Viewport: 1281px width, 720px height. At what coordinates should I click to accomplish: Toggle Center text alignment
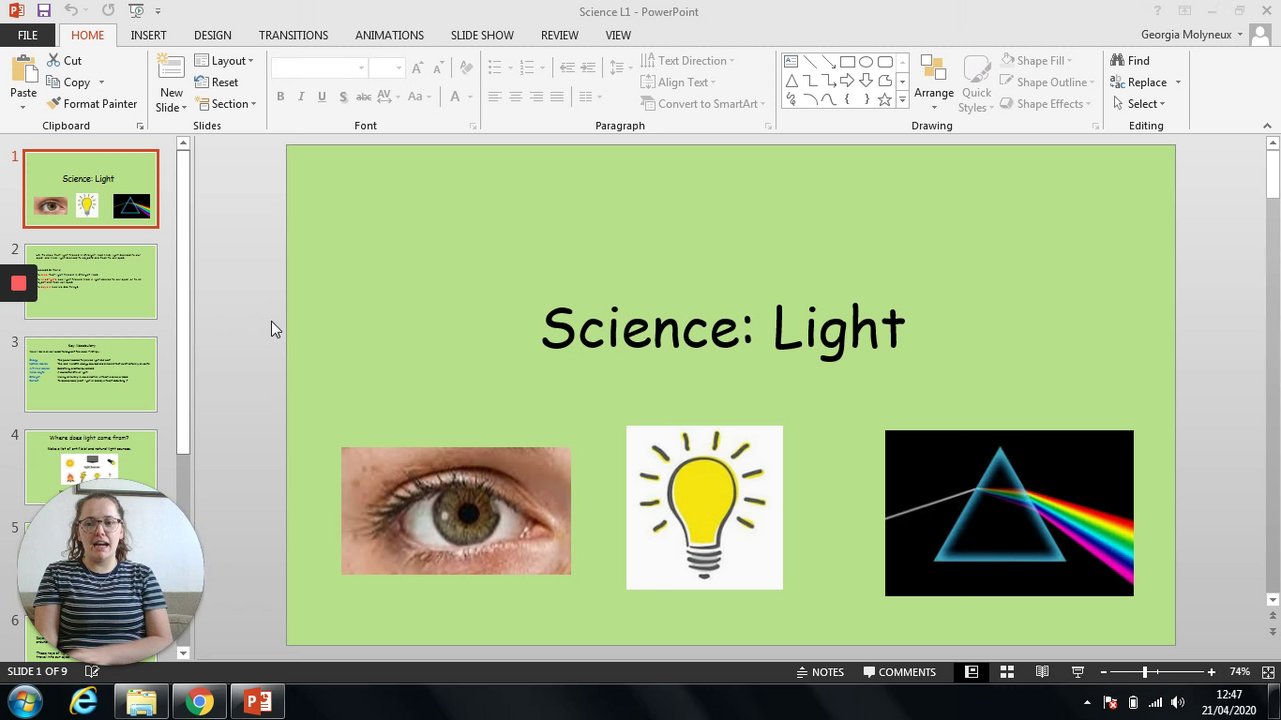click(x=515, y=97)
